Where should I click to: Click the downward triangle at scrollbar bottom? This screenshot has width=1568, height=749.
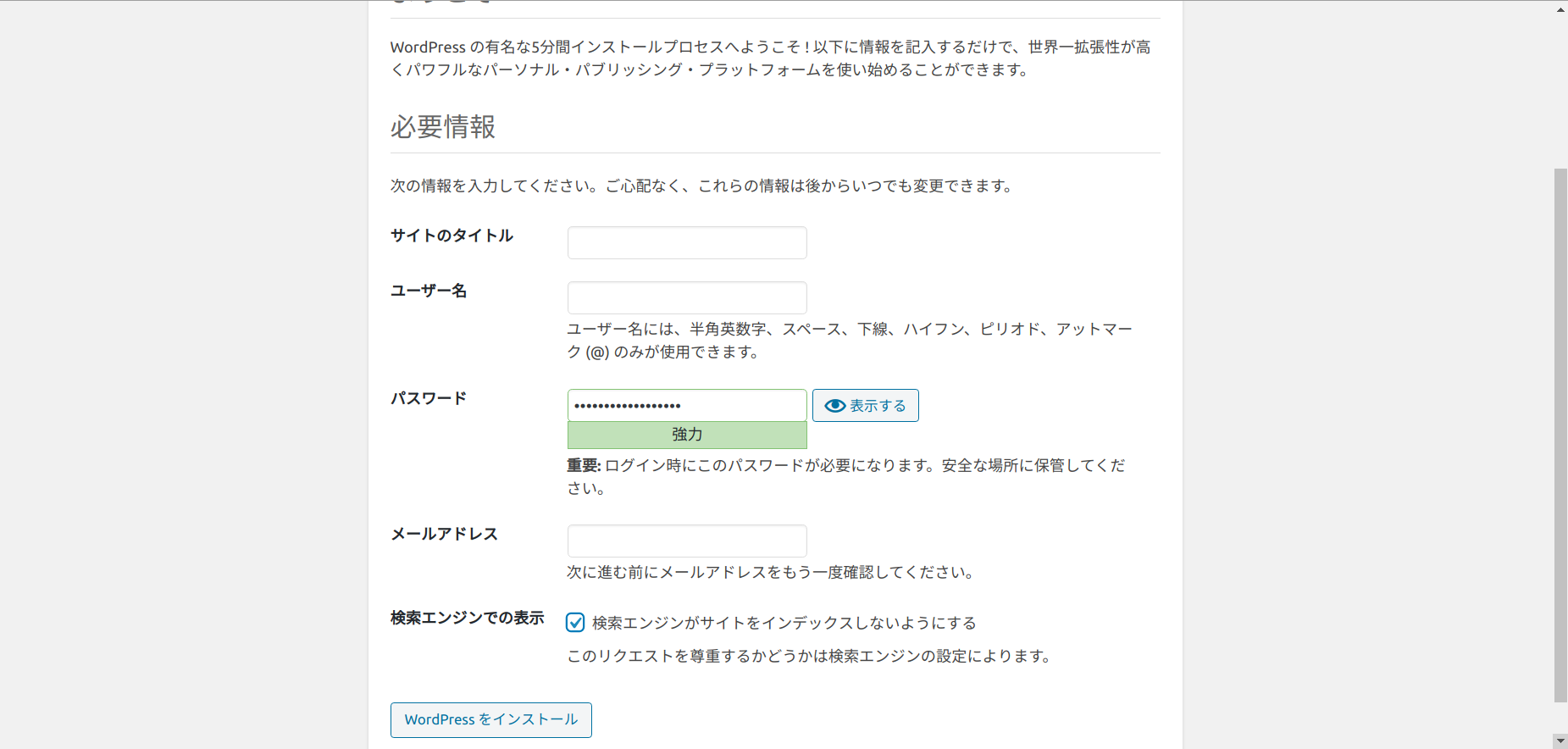point(1560,740)
